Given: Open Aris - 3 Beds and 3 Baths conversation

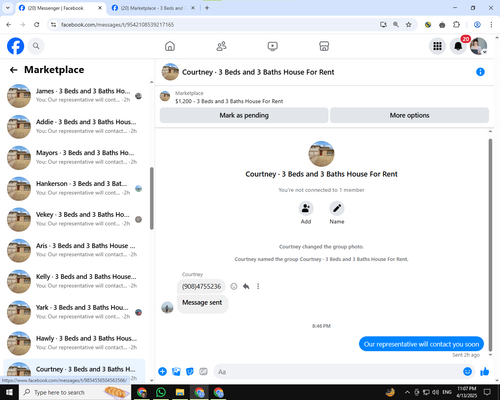Looking at the screenshot, I should [x=74, y=250].
